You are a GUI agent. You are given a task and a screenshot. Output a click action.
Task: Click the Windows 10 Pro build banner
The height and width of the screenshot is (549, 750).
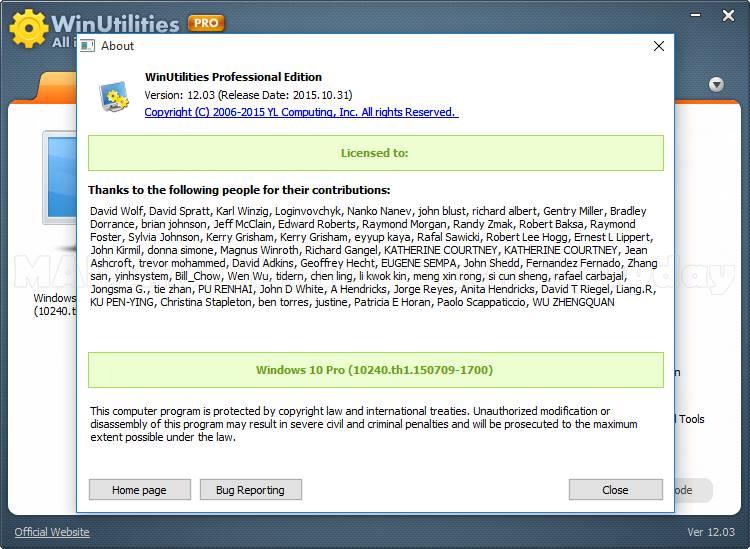[x=375, y=370]
